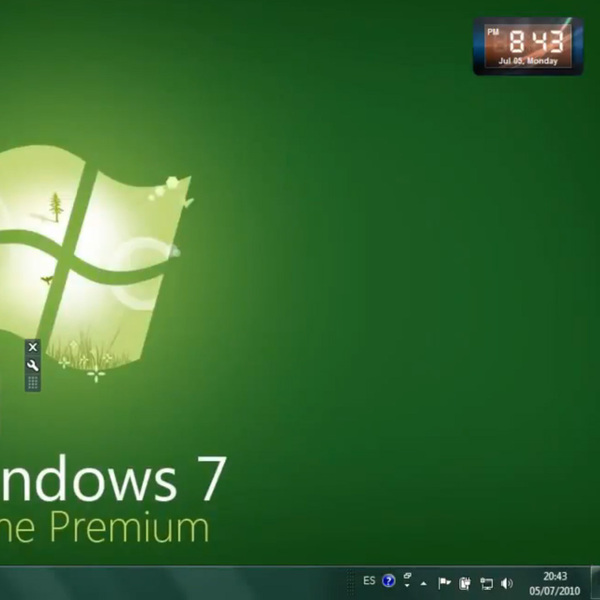Viewport: 600px width, 600px height.
Task: Click the gadget drag handle grid icon
Action: [x=33, y=383]
